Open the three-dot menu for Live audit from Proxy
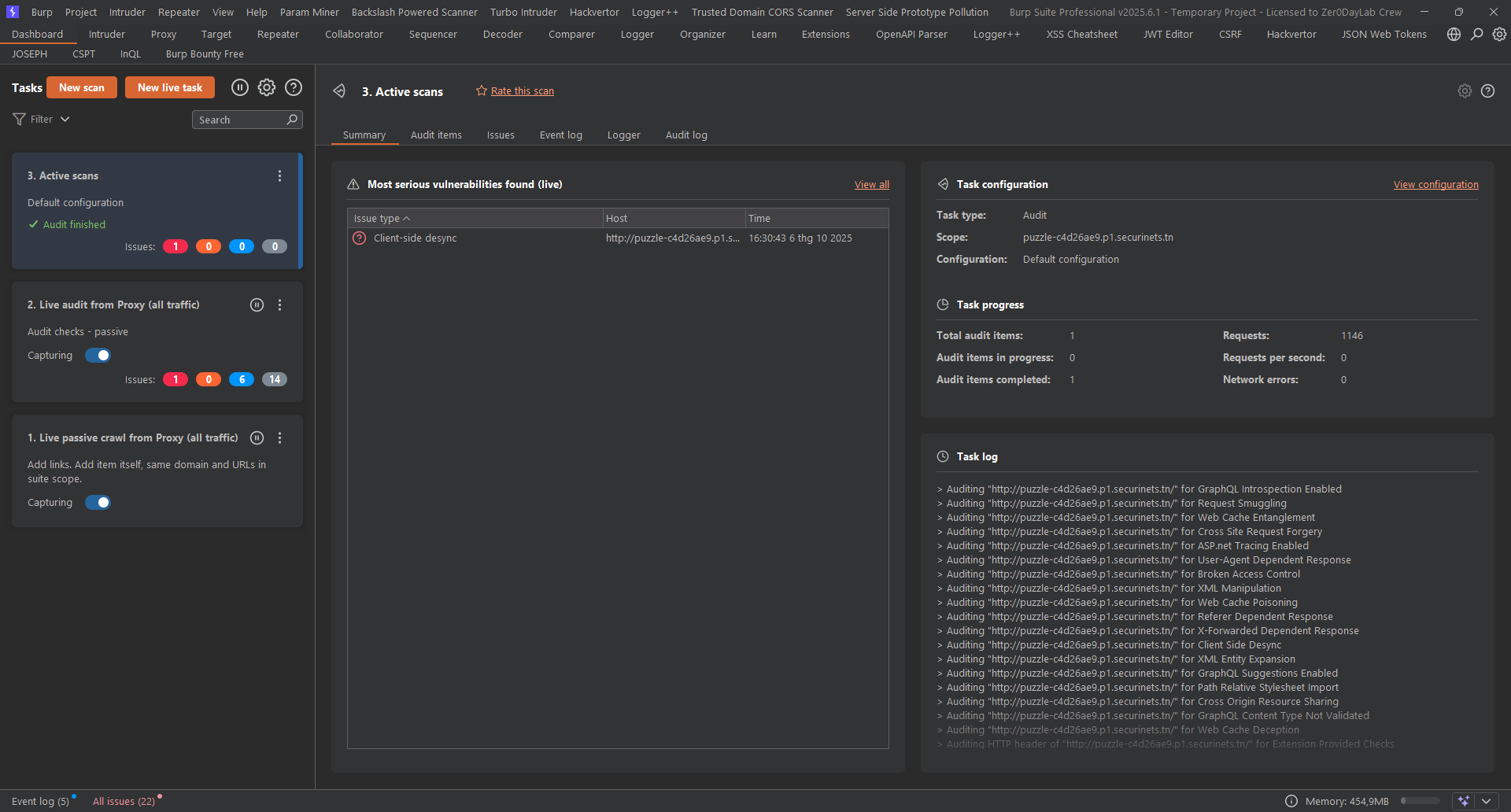 (x=279, y=305)
